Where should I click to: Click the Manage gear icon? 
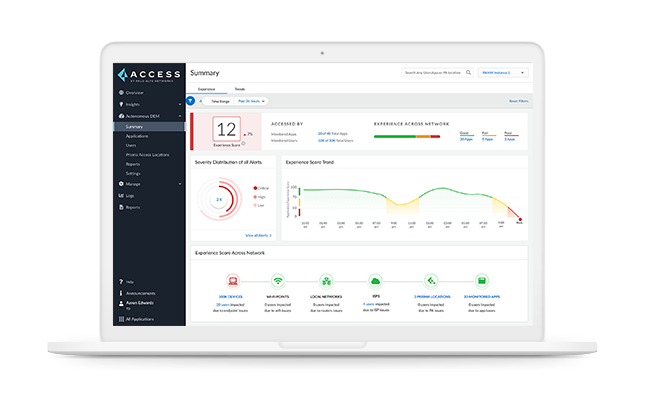[x=121, y=184]
